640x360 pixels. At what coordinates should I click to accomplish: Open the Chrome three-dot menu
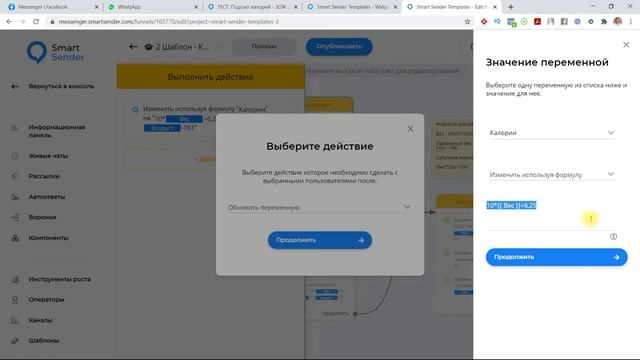631,22
